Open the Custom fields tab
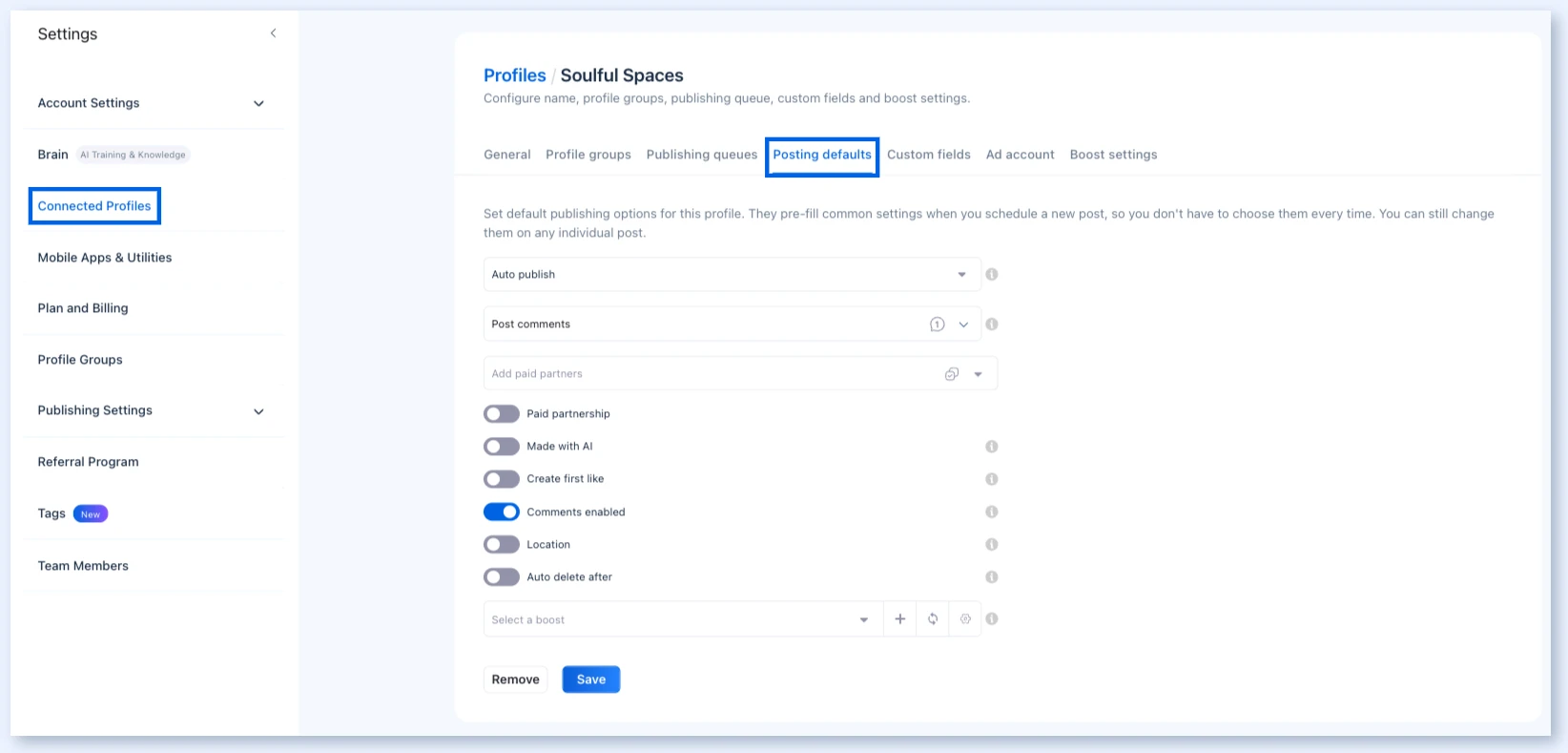This screenshot has height=753, width=1568. [x=929, y=155]
